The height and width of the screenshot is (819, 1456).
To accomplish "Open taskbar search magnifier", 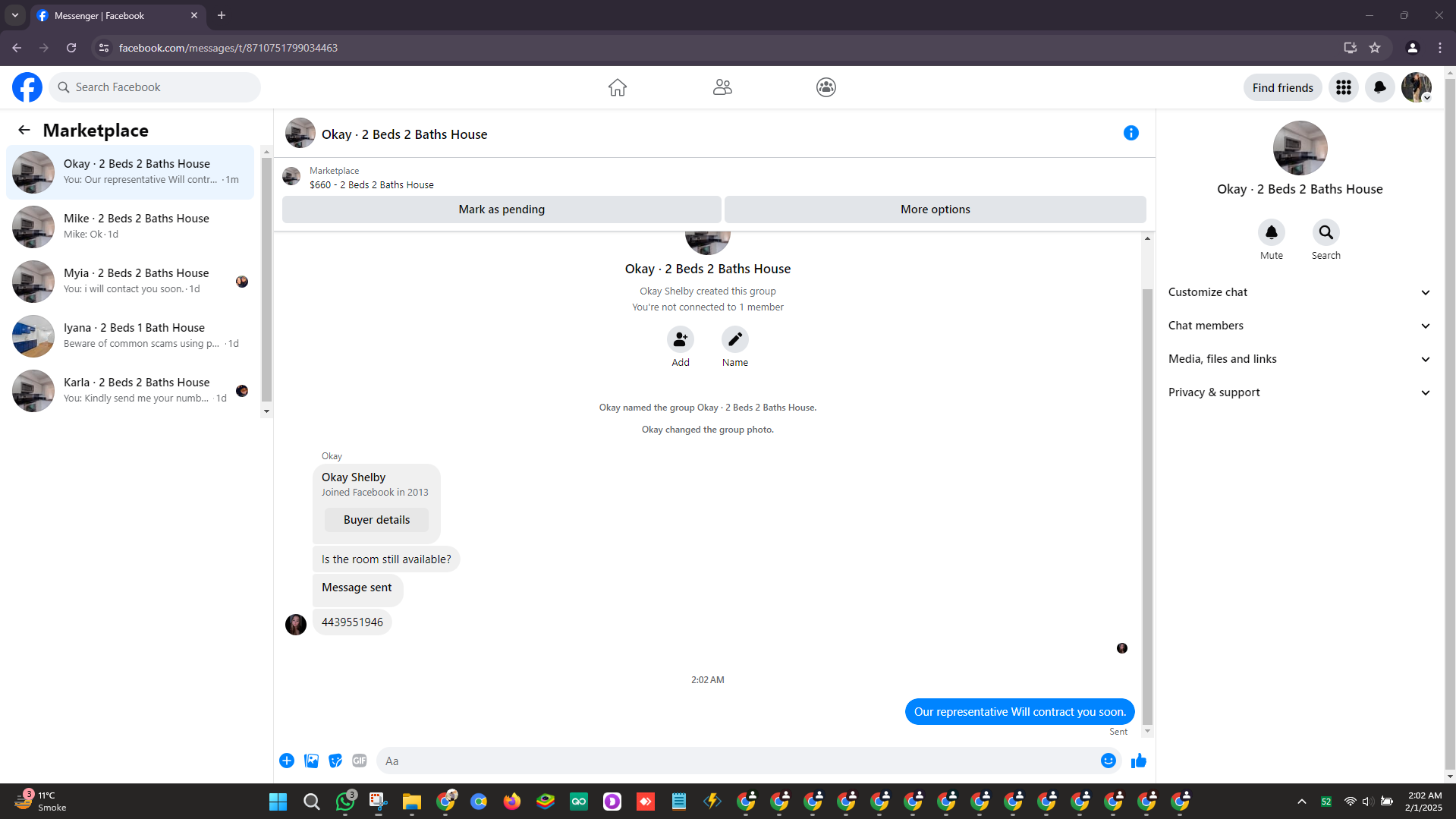I will click(x=311, y=802).
